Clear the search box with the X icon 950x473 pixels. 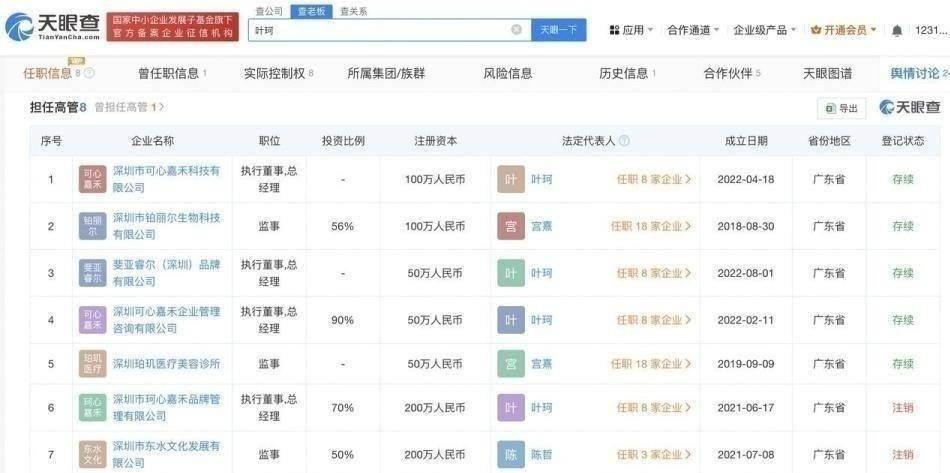[x=516, y=30]
